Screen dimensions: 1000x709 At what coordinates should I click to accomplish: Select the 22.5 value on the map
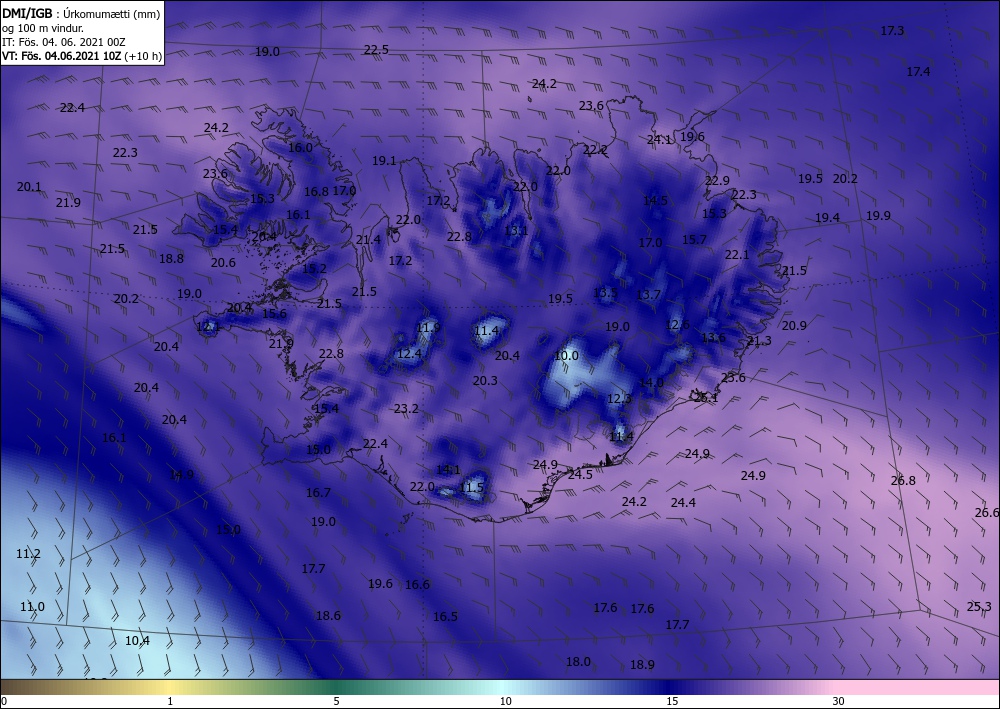376,50
